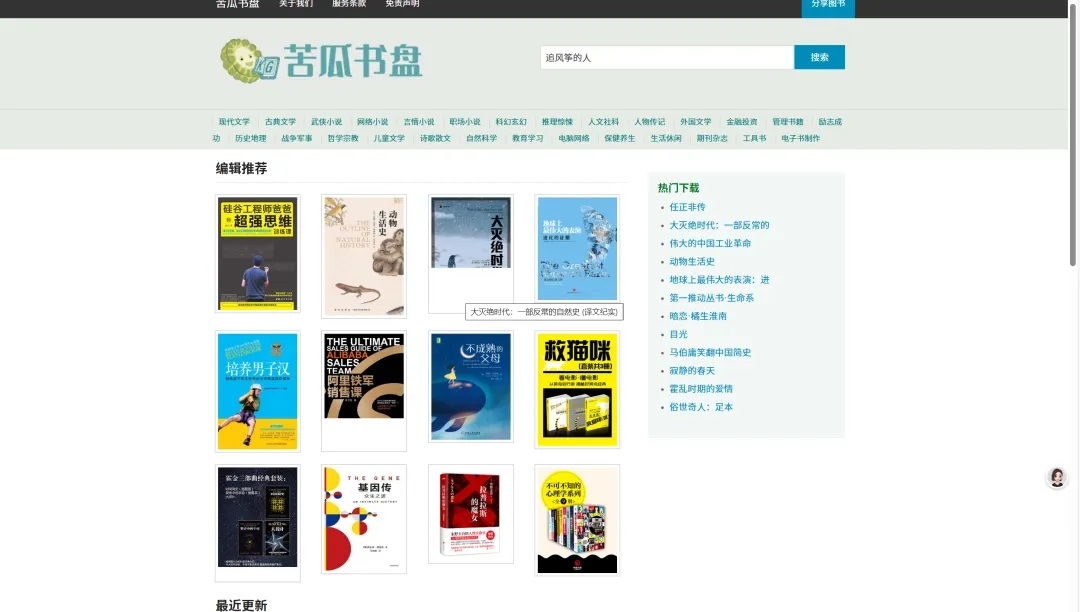Open the 超强思维 book cover
1080x612 pixels.
tap(258, 254)
